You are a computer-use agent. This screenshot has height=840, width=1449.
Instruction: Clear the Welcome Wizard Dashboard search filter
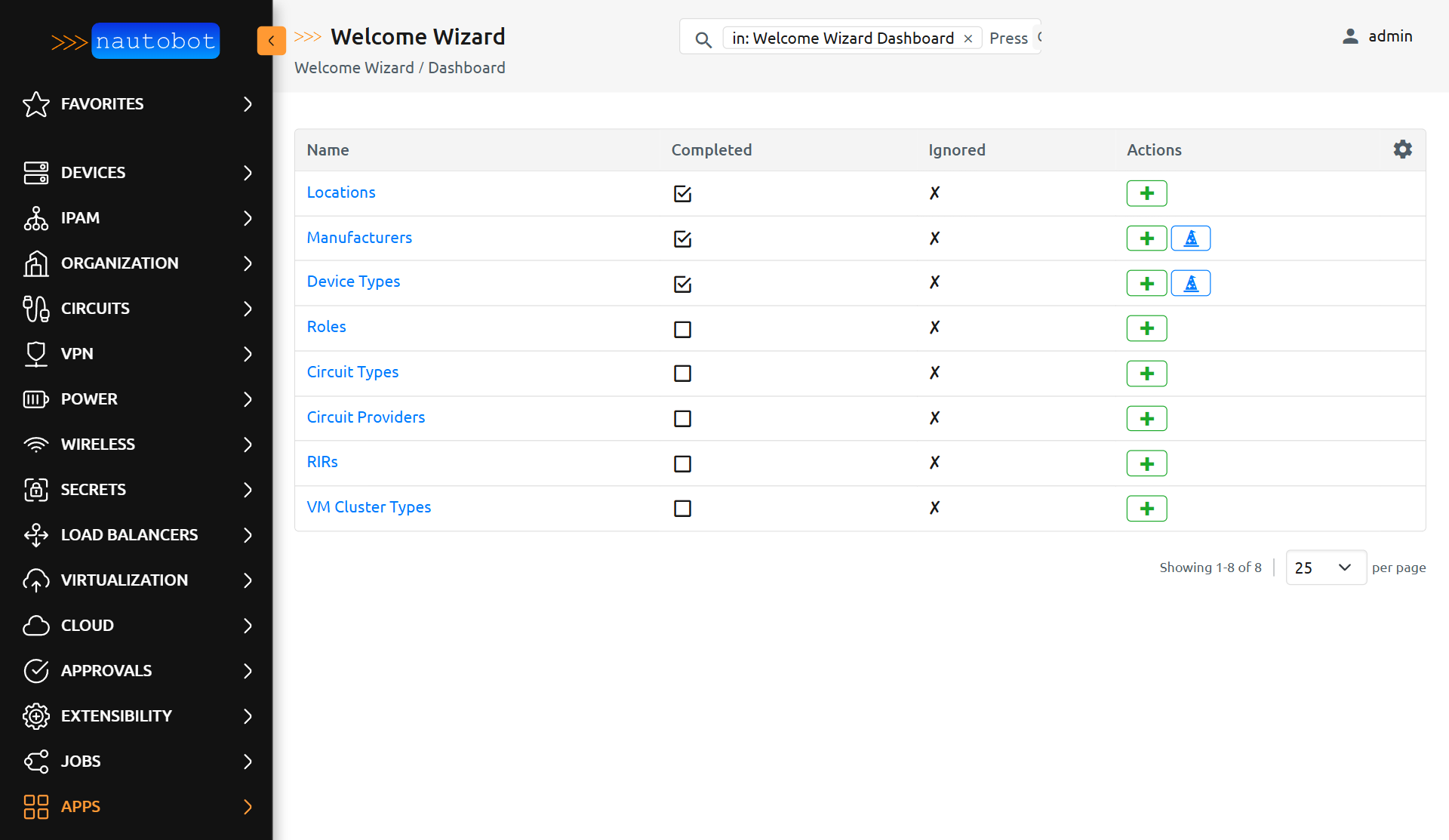pyautogui.click(x=968, y=38)
